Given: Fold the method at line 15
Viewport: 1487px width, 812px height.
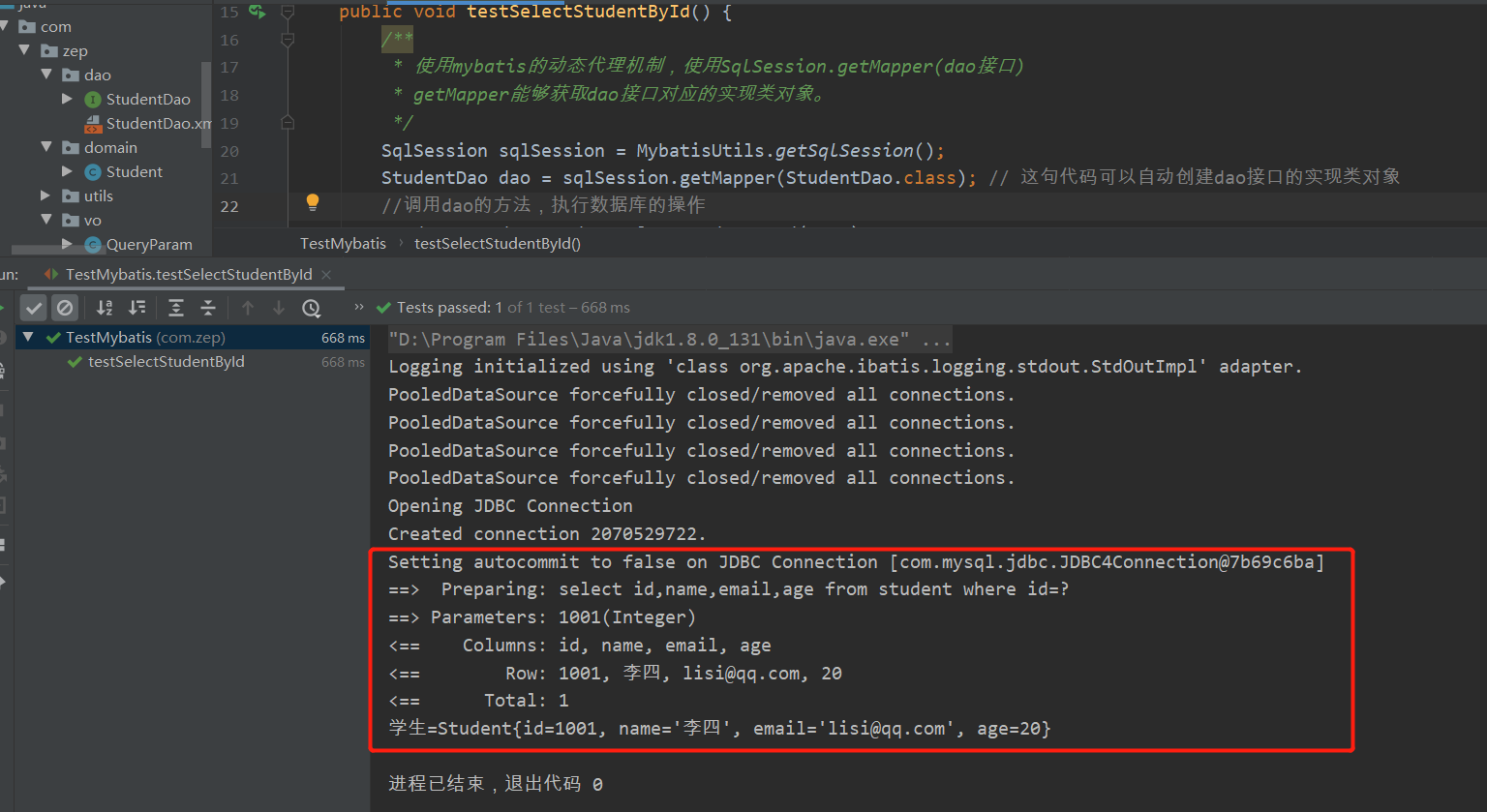Looking at the screenshot, I should tap(288, 12).
